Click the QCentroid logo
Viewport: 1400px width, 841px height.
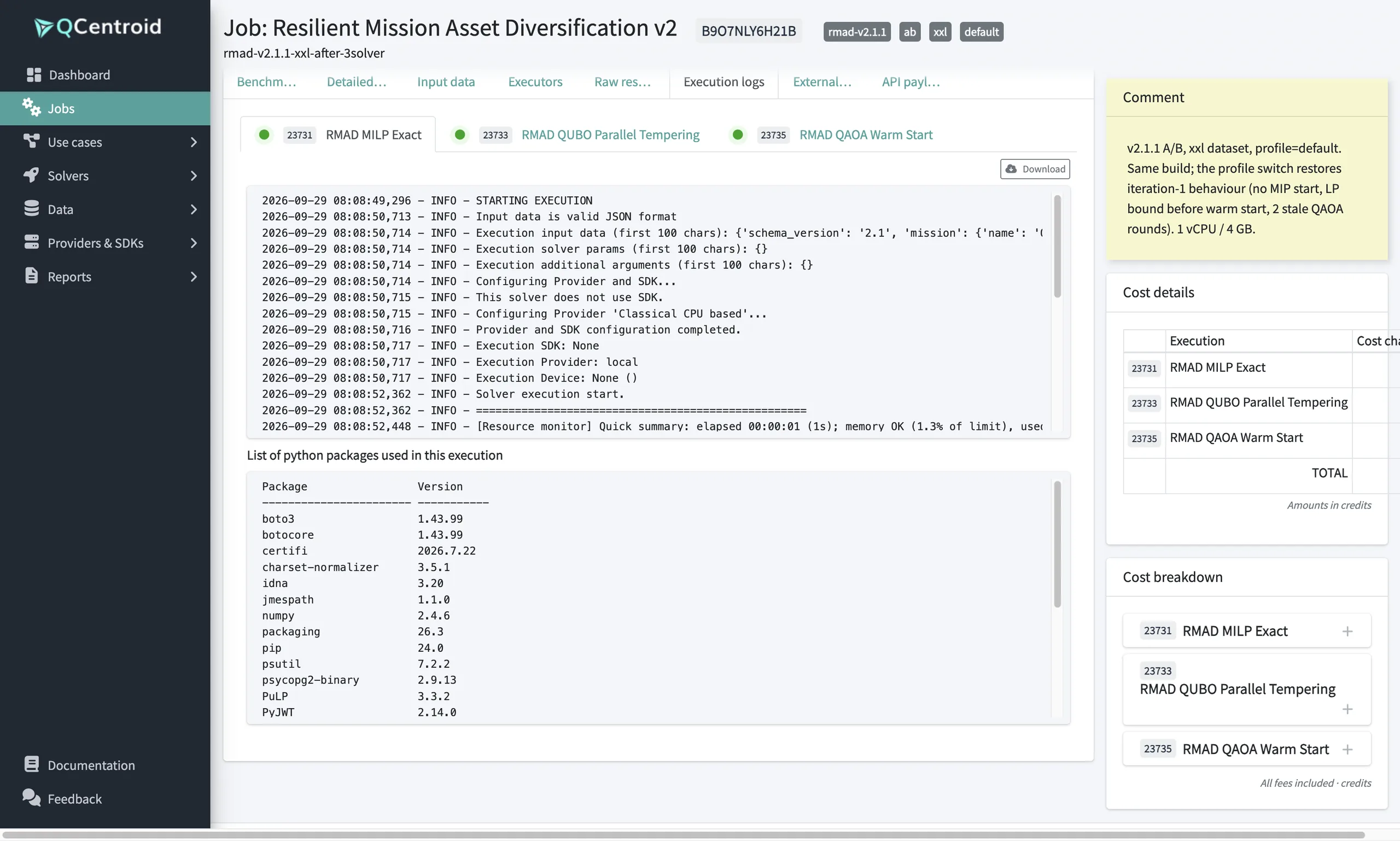pyautogui.click(x=97, y=27)
